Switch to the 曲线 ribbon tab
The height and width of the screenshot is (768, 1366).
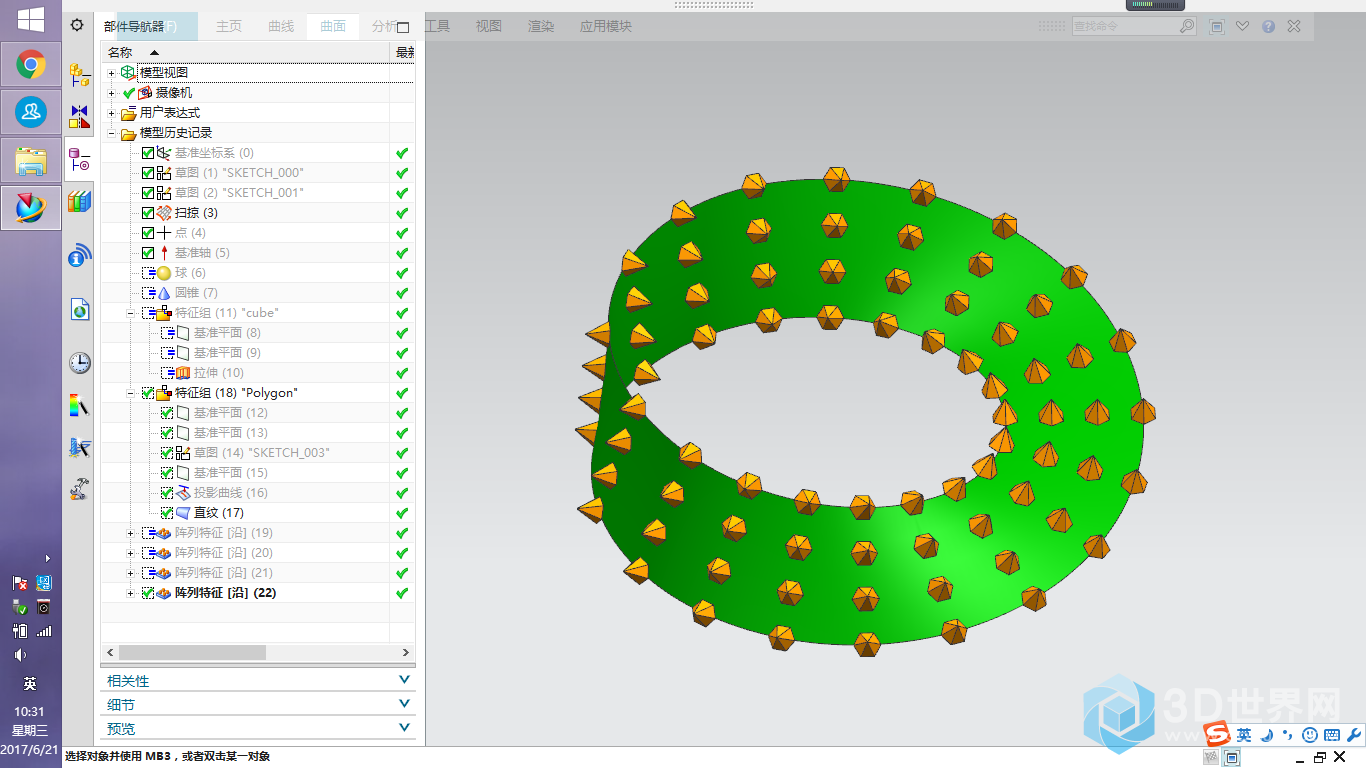[281, 26]
